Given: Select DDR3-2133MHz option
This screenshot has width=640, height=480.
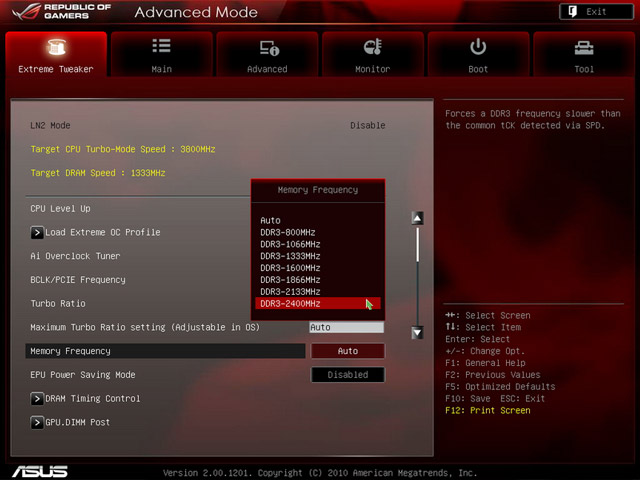Looking at the screenshot, I should tap(318, 291).
